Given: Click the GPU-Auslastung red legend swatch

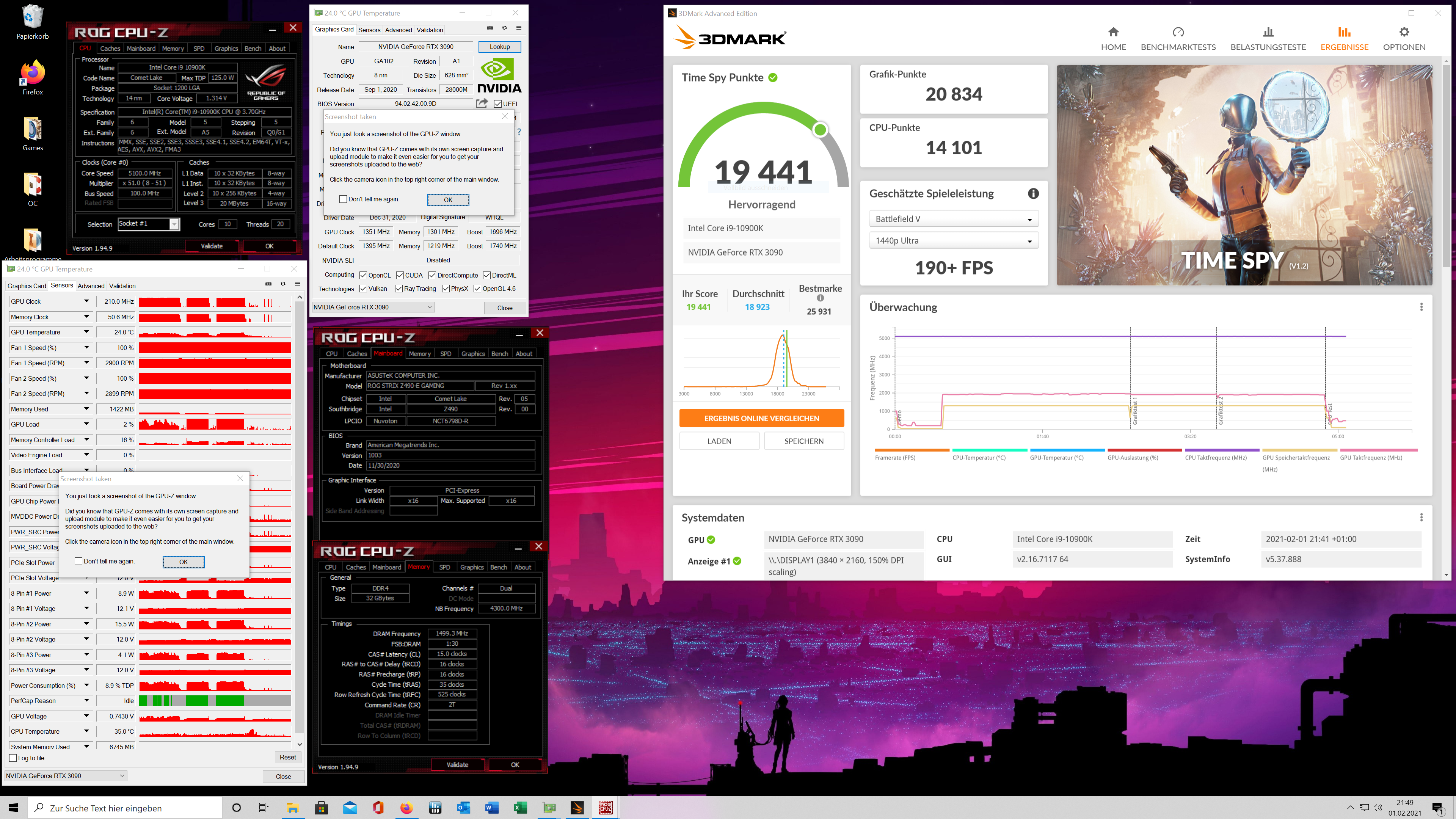Looking at the screenshot, I should [1145, 450].
